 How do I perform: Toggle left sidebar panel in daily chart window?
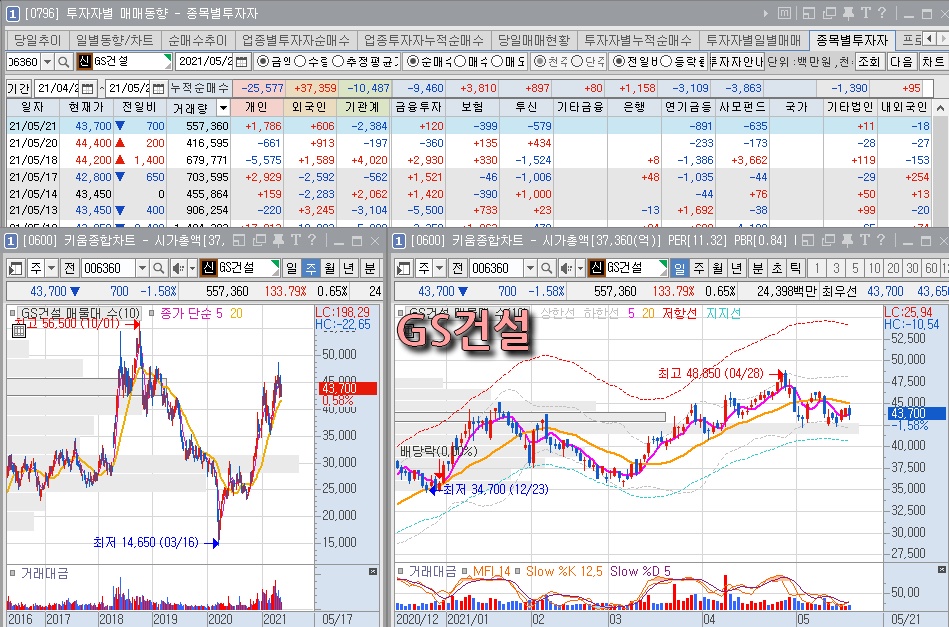click(x=404, y=268)
